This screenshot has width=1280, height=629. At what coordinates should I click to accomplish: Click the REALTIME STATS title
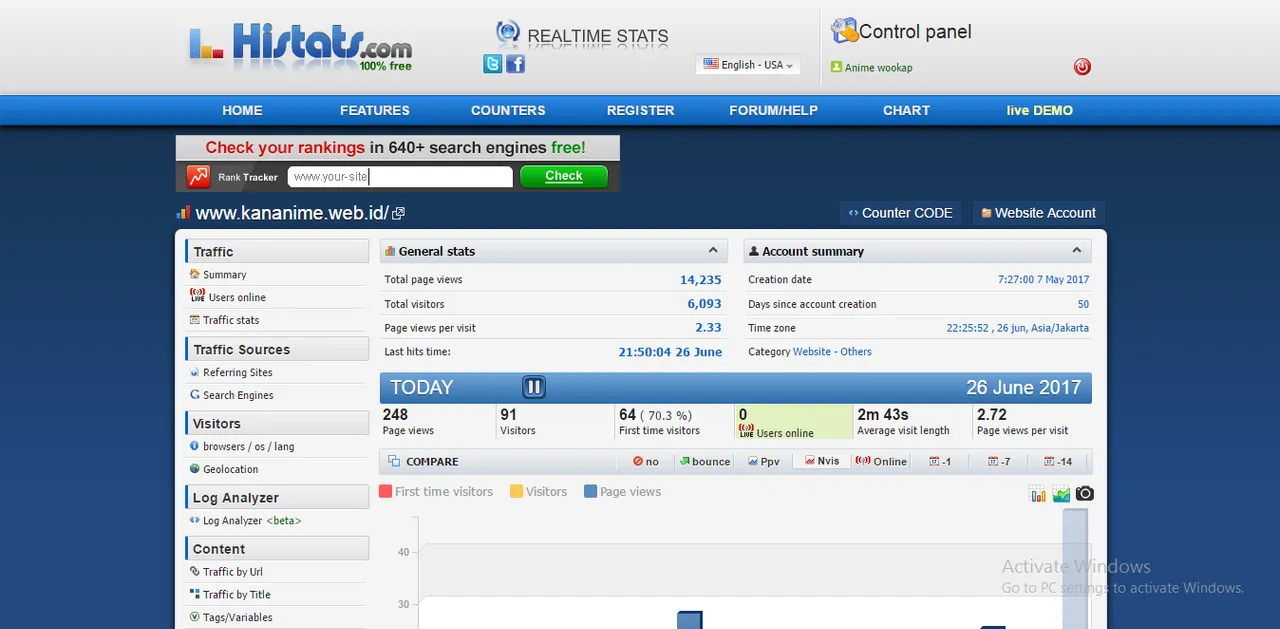598,37
